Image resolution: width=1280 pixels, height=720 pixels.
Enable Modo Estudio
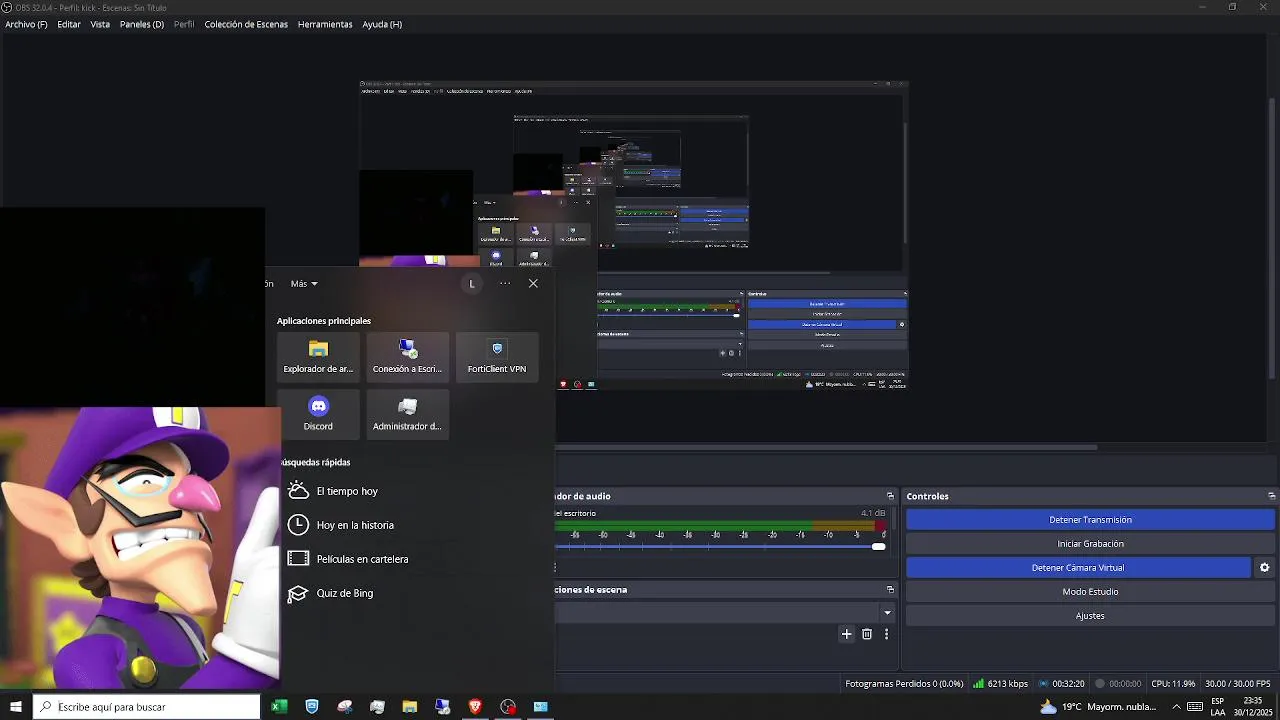(1090, 592)
